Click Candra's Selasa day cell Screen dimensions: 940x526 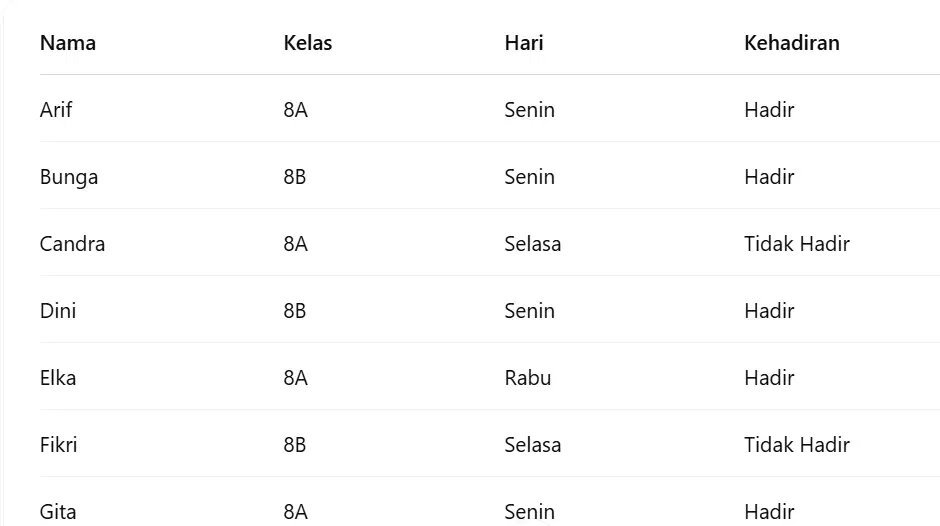(x=533, y=244)
